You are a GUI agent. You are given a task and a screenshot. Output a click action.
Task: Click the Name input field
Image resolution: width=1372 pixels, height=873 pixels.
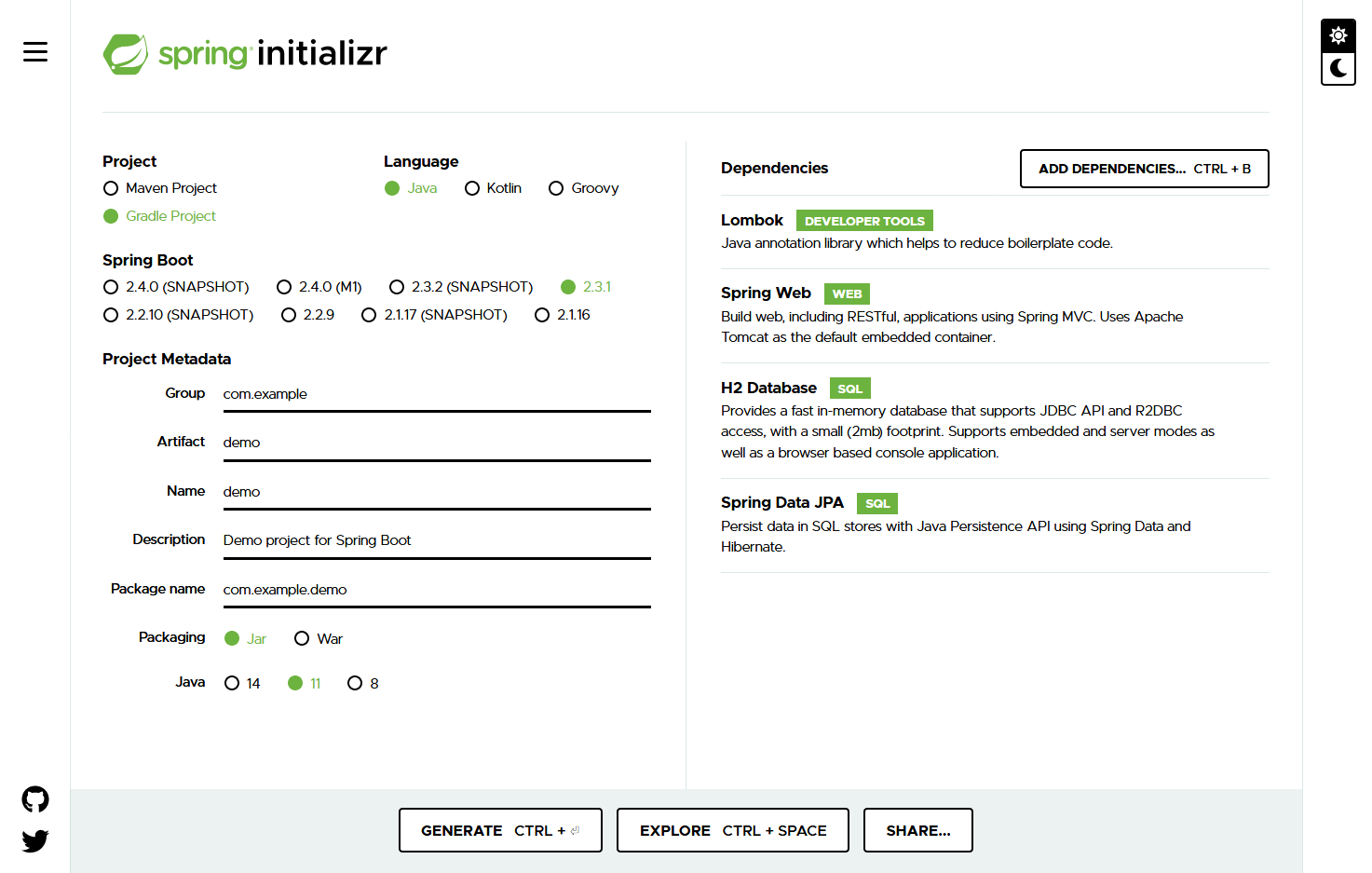pyautogui.click(x=437, y=492)
